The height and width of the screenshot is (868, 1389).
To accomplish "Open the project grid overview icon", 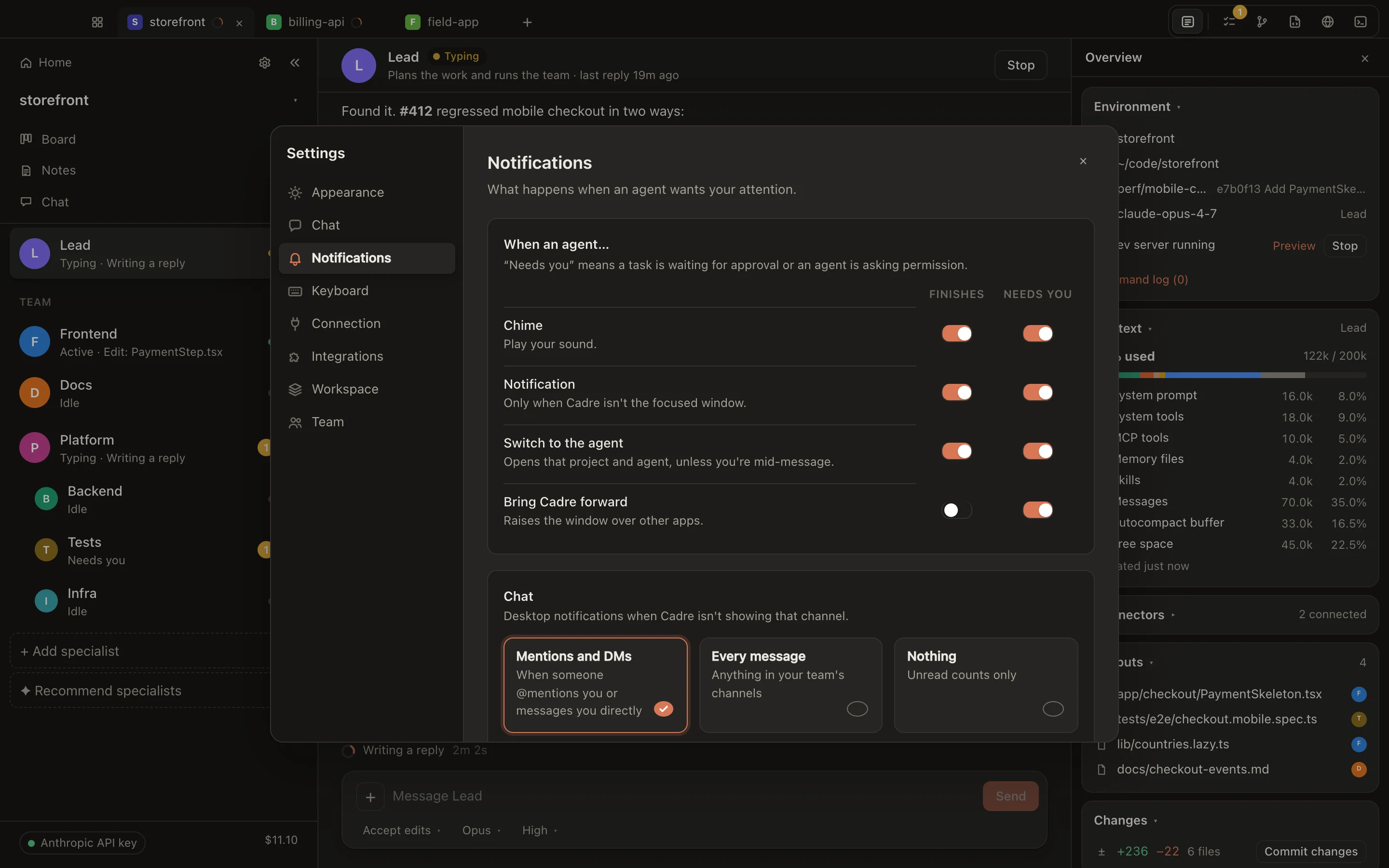I will 97,22.
